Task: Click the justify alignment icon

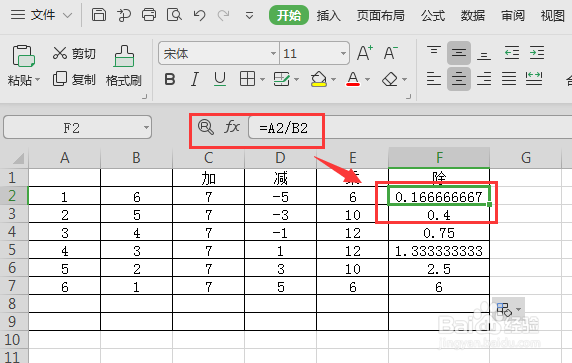Action: (x=509, y=79)
